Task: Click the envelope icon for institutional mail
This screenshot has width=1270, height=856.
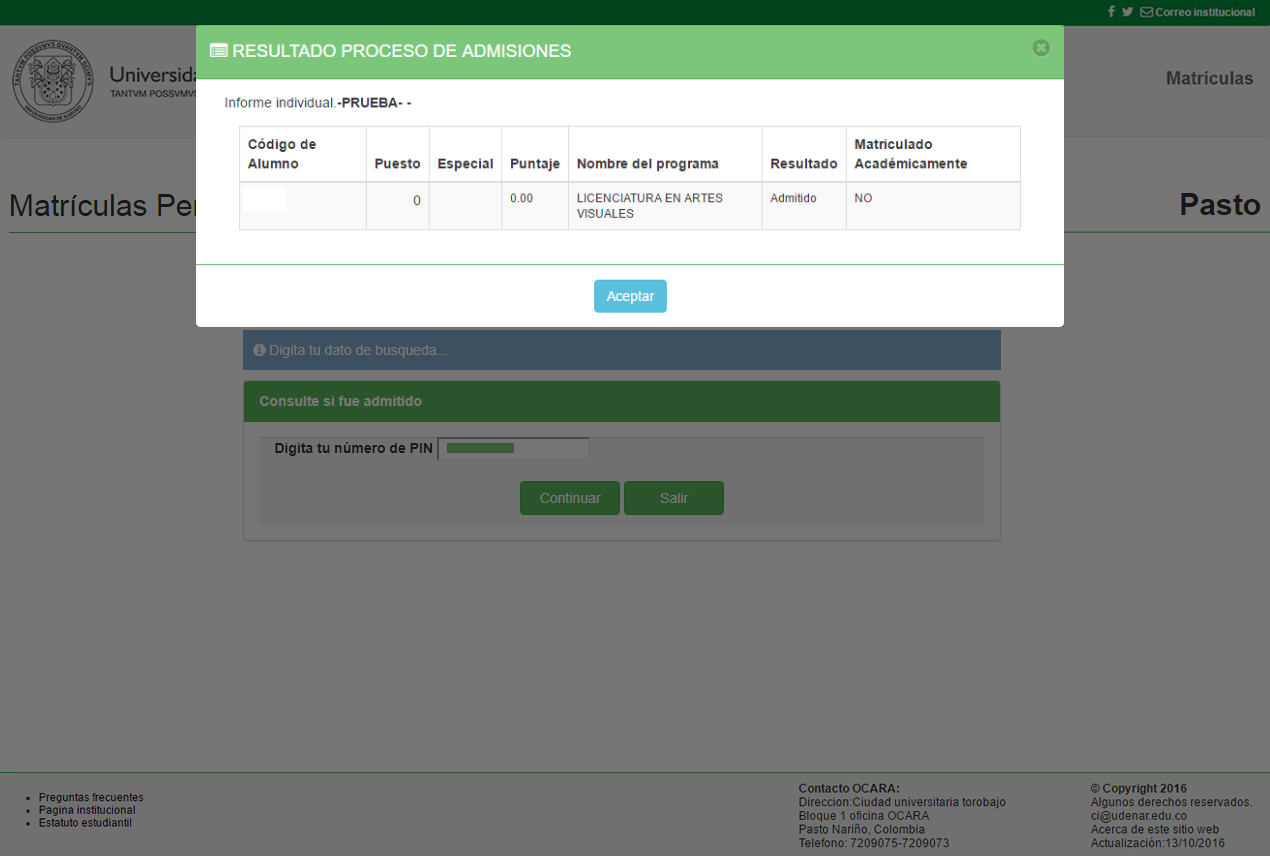Action: pyautogui.click(x=1146, y=12)
